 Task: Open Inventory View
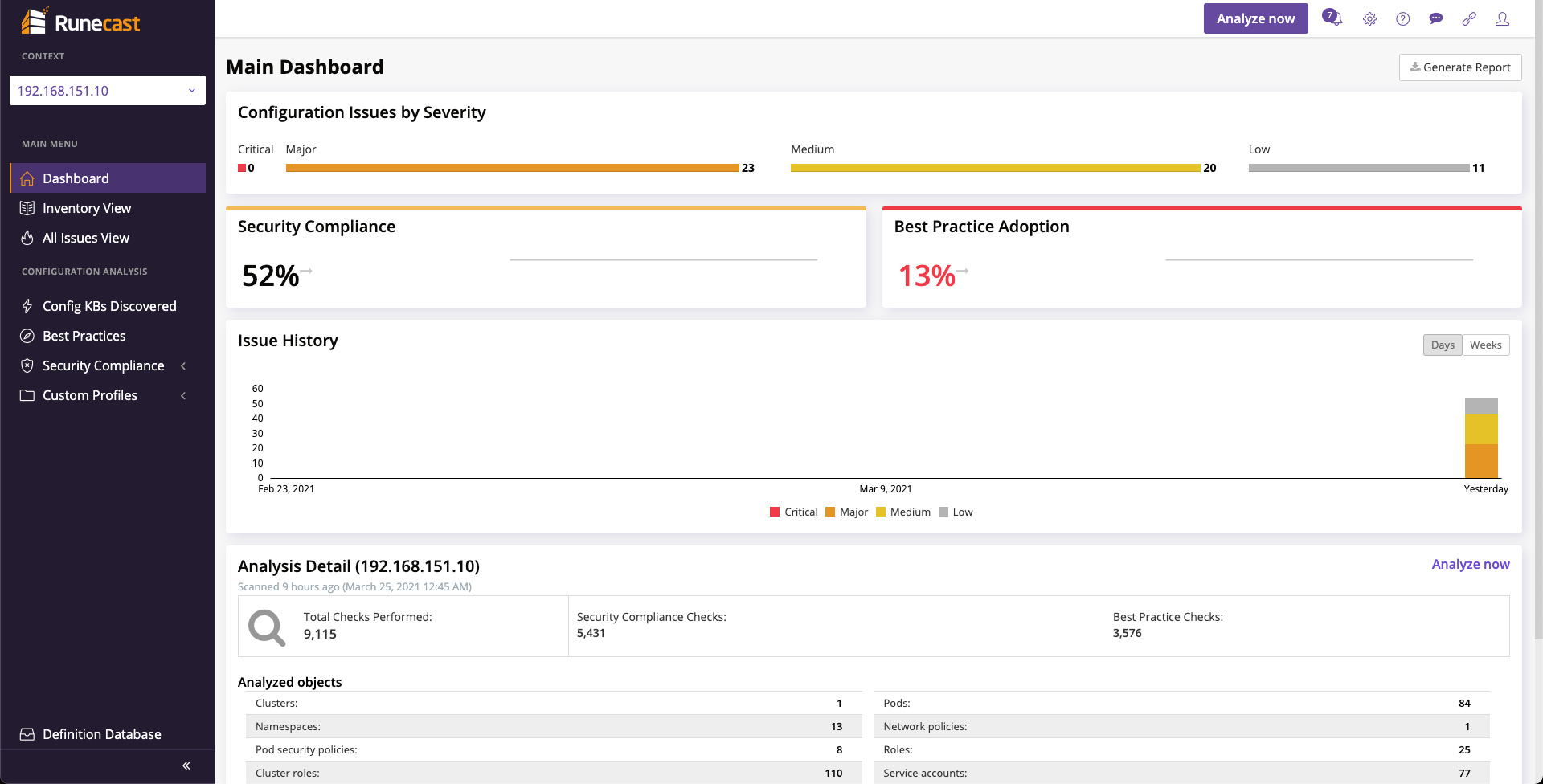pyautogui.click(x=108, y=208)
